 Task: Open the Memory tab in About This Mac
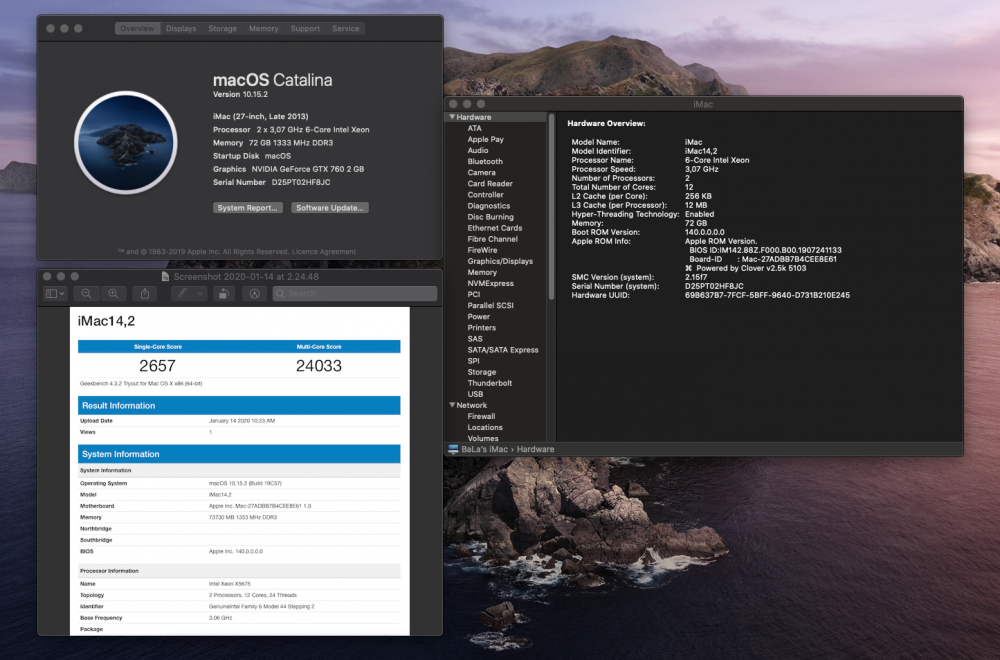point(263,29)
